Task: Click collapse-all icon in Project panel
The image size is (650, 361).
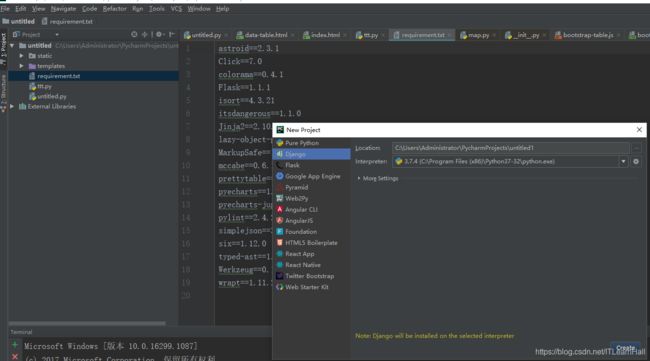Action: tap(144, 35)
